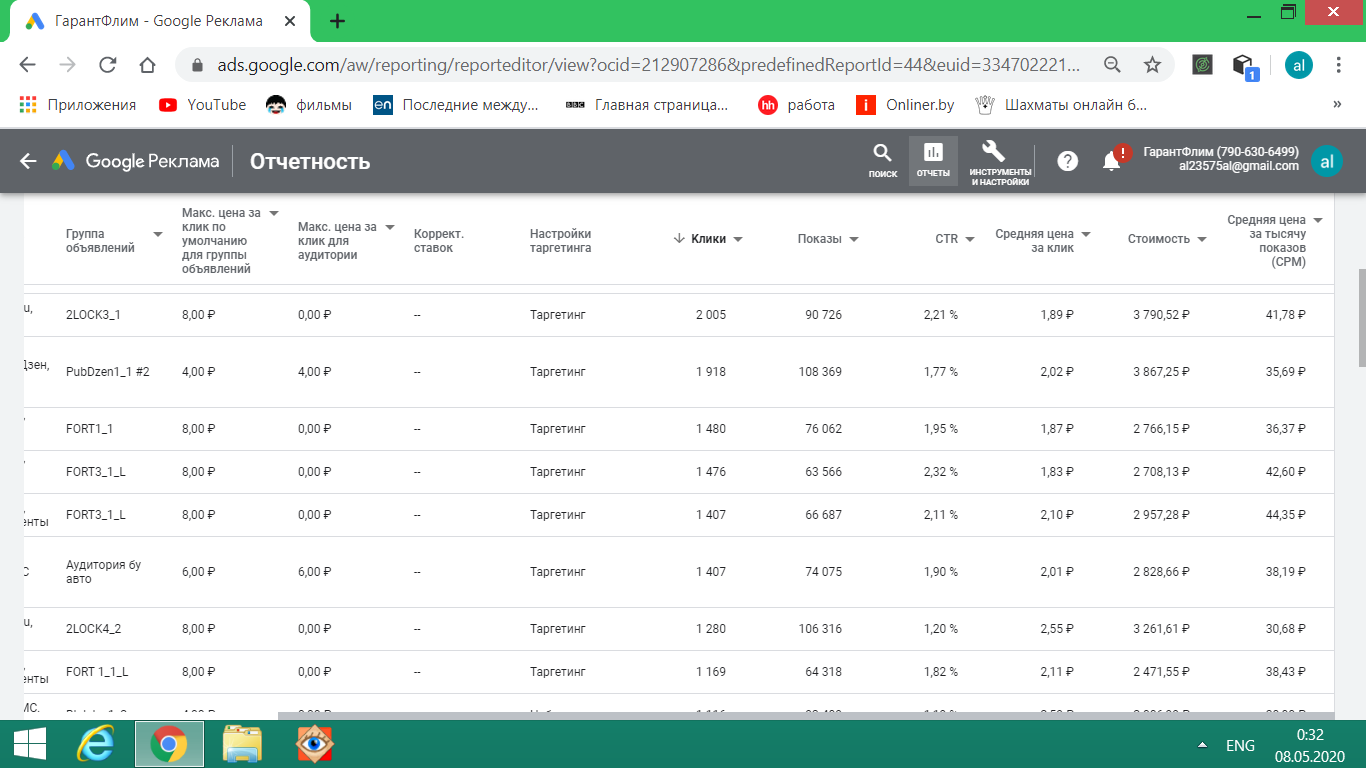
Task: Open the Help question mark icon
Action: click(1067, 161)
